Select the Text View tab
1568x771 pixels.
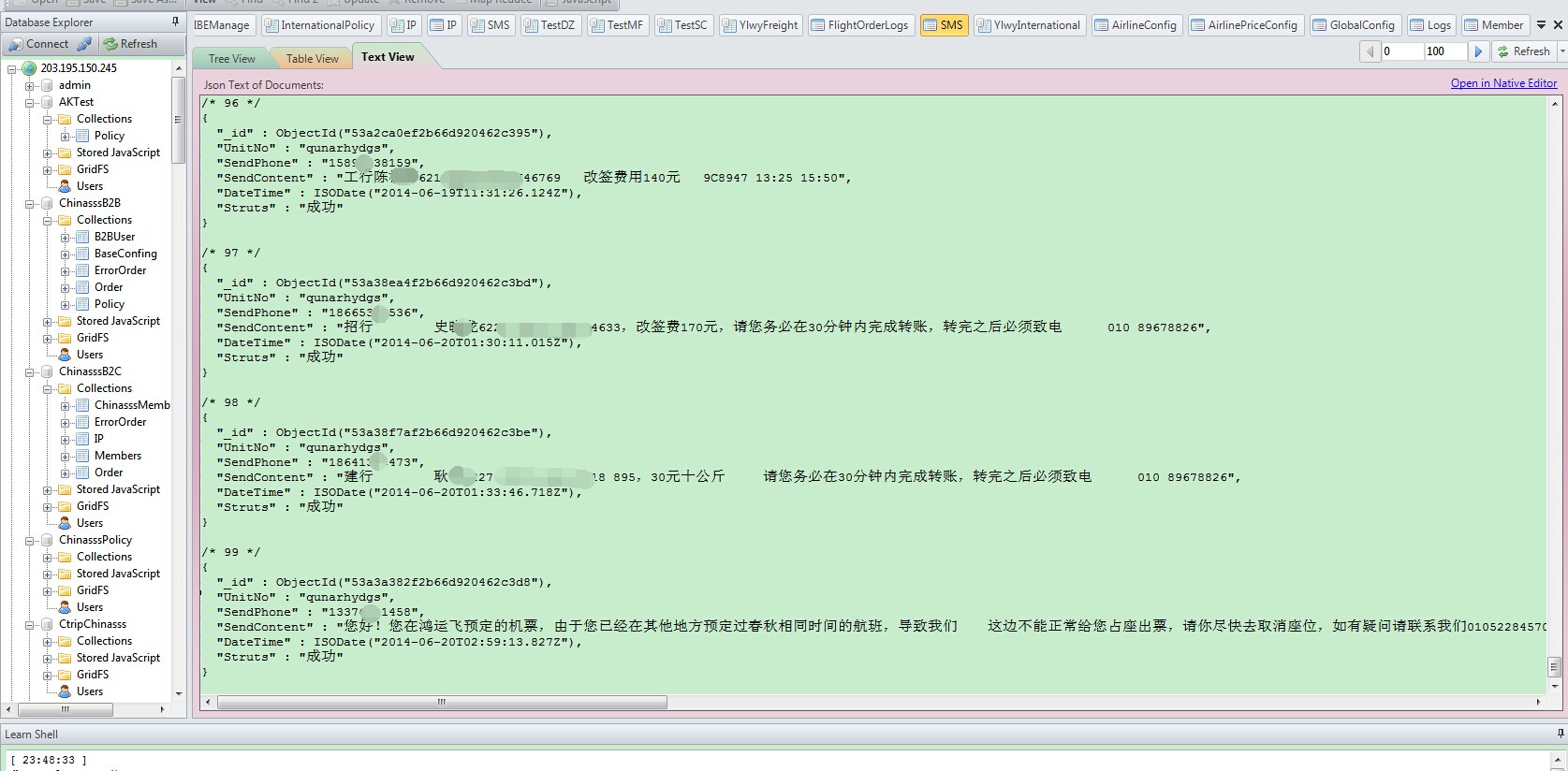point(388,57)
